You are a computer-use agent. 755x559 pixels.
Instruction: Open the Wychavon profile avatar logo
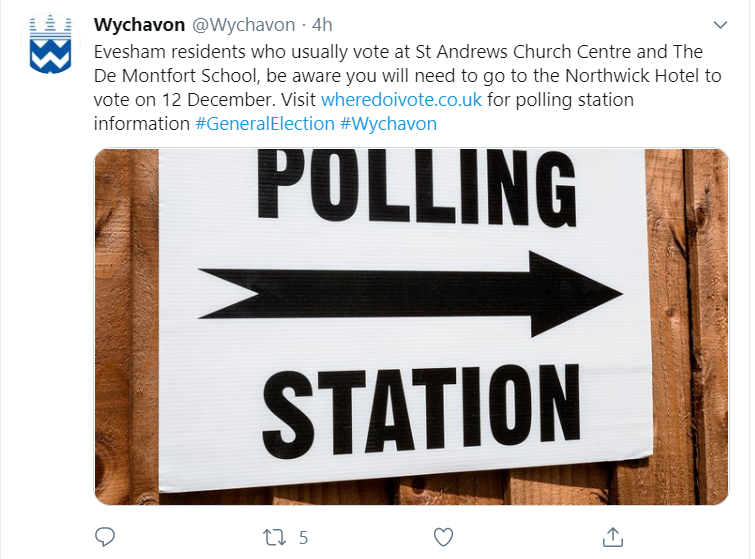click(50, 44)
